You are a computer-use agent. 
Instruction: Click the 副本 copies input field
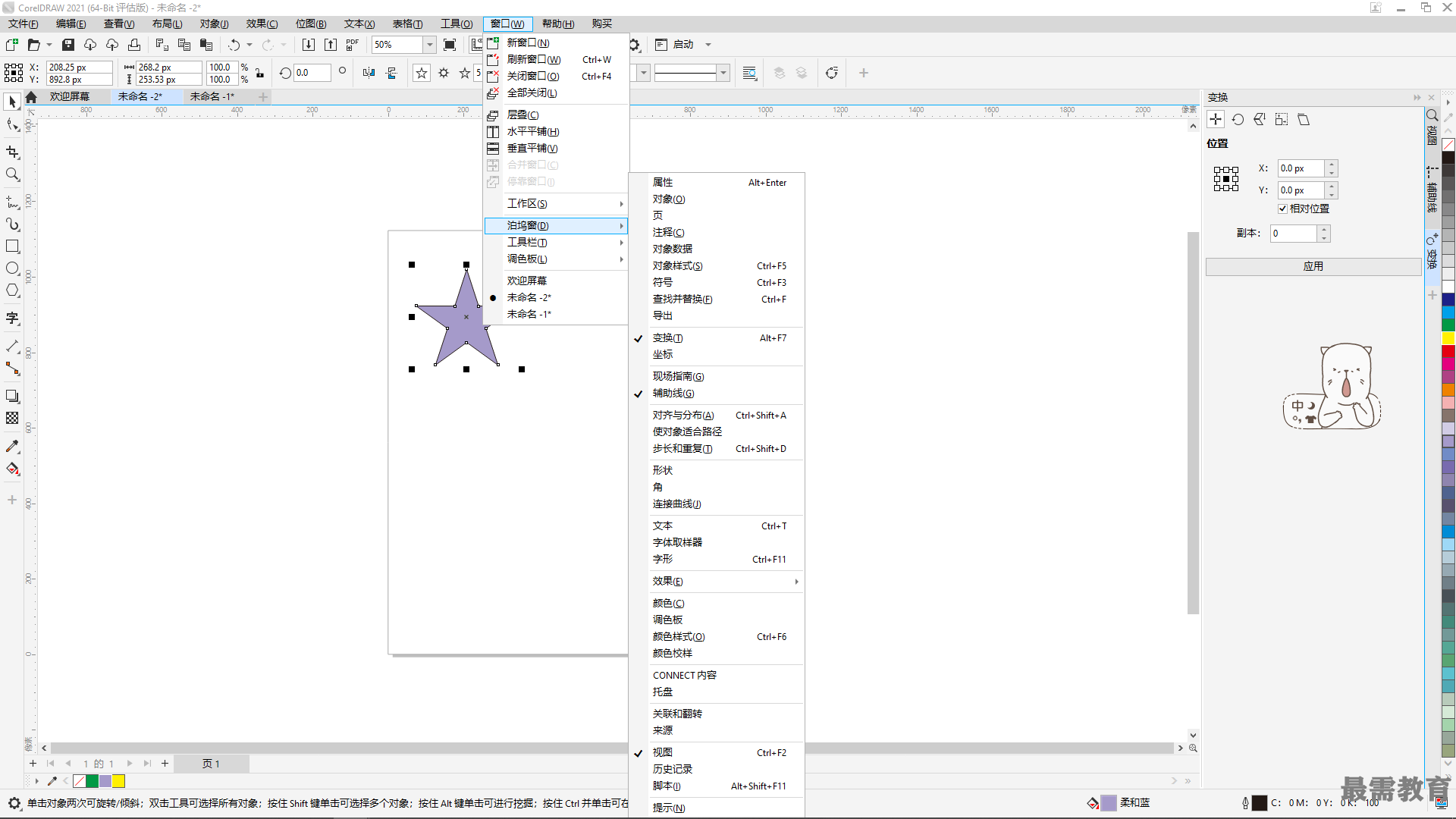(1294, 234)
